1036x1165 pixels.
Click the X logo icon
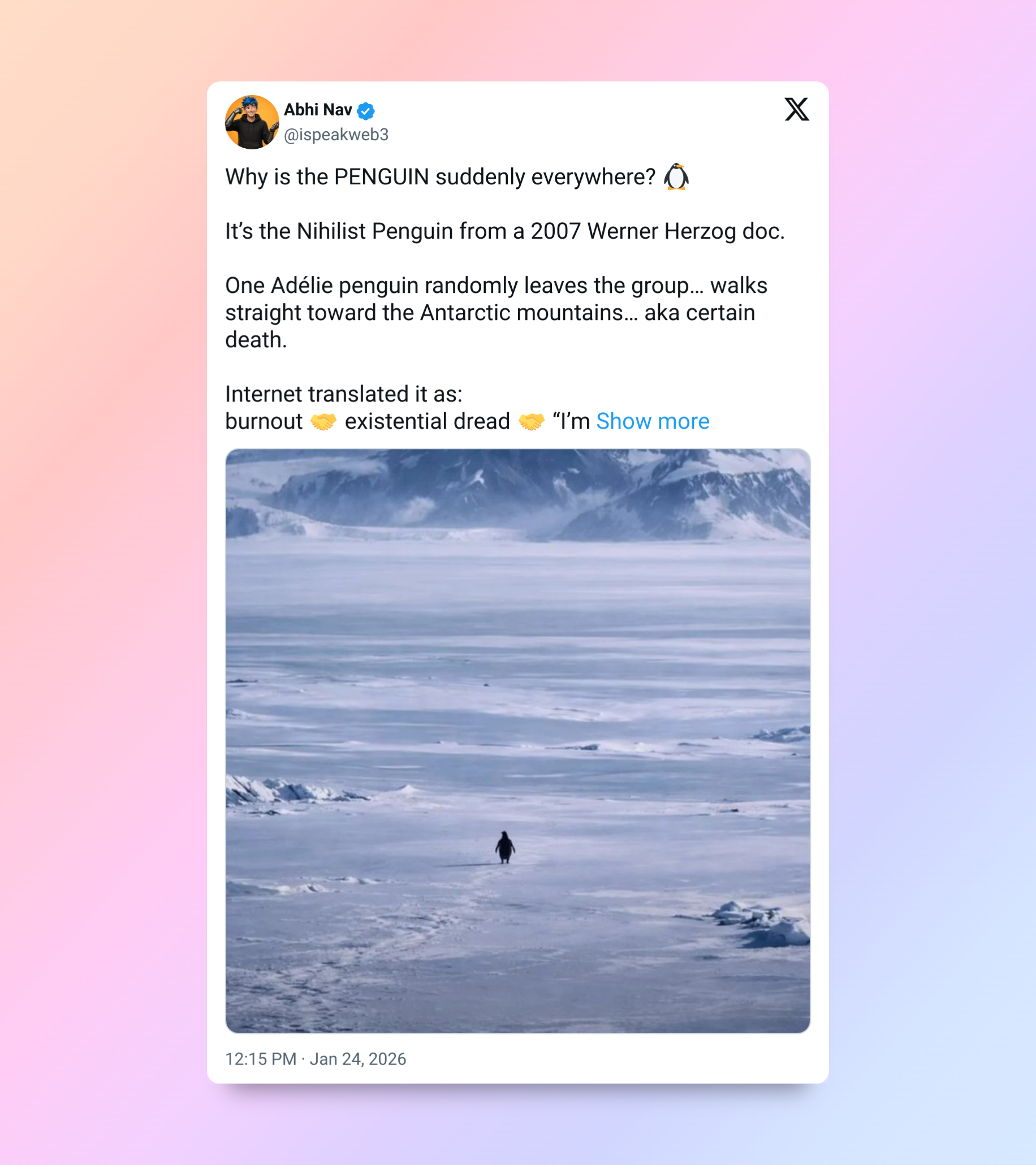click(x=796, y=109)
